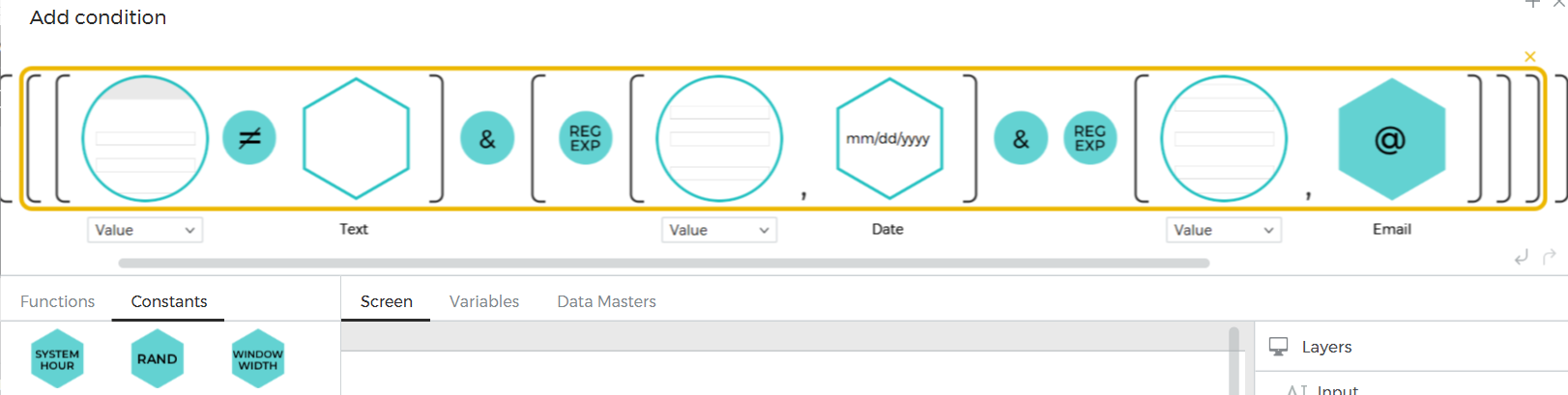Remove condition with the yellow X
This screenshot has width=1568, height=395.
point(1529,57)
